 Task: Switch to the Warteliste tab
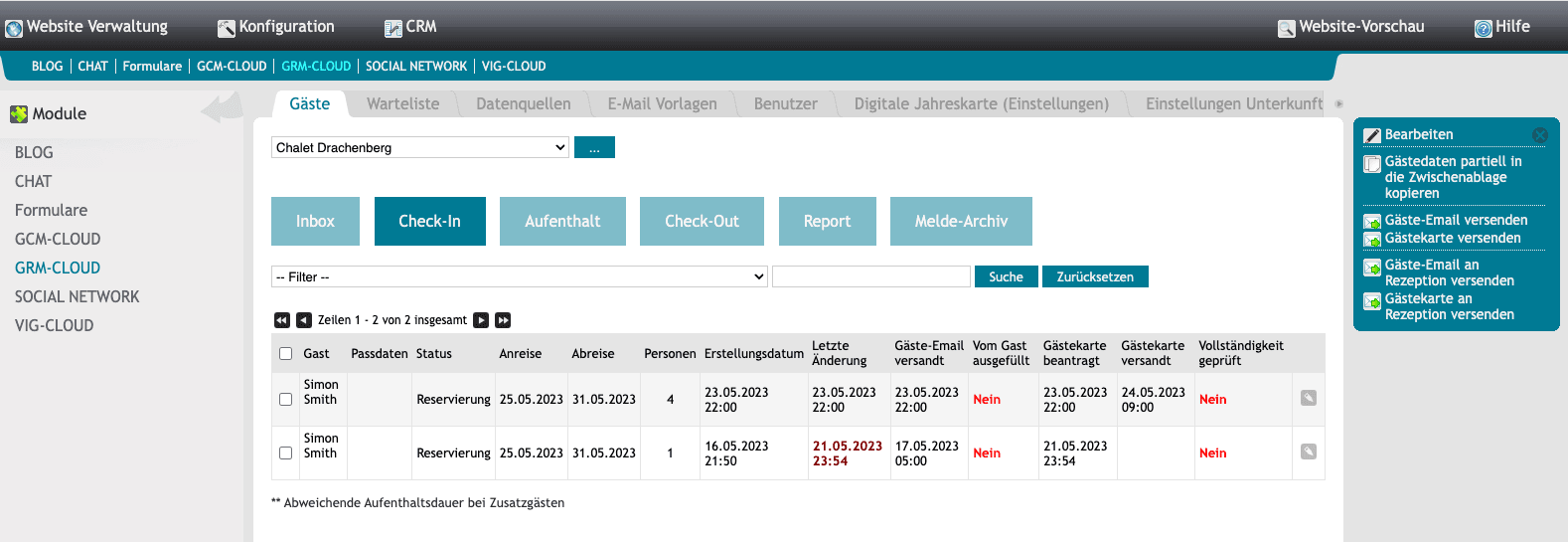(x=402, y=103)
